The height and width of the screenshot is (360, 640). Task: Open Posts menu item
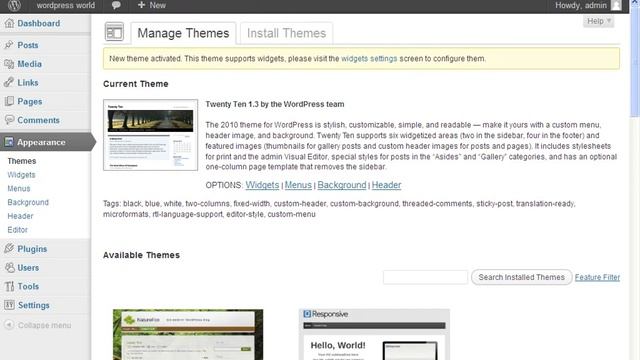28,45
